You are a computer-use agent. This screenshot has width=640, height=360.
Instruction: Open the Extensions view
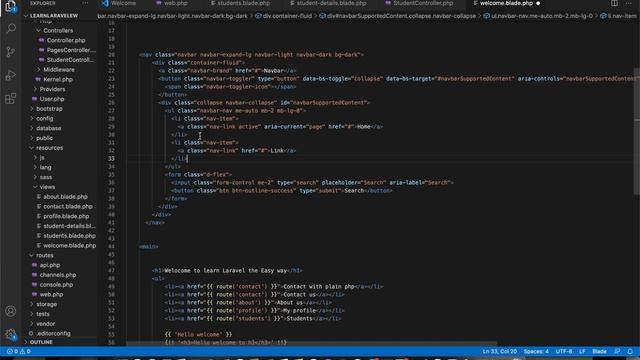pos(11,98)
